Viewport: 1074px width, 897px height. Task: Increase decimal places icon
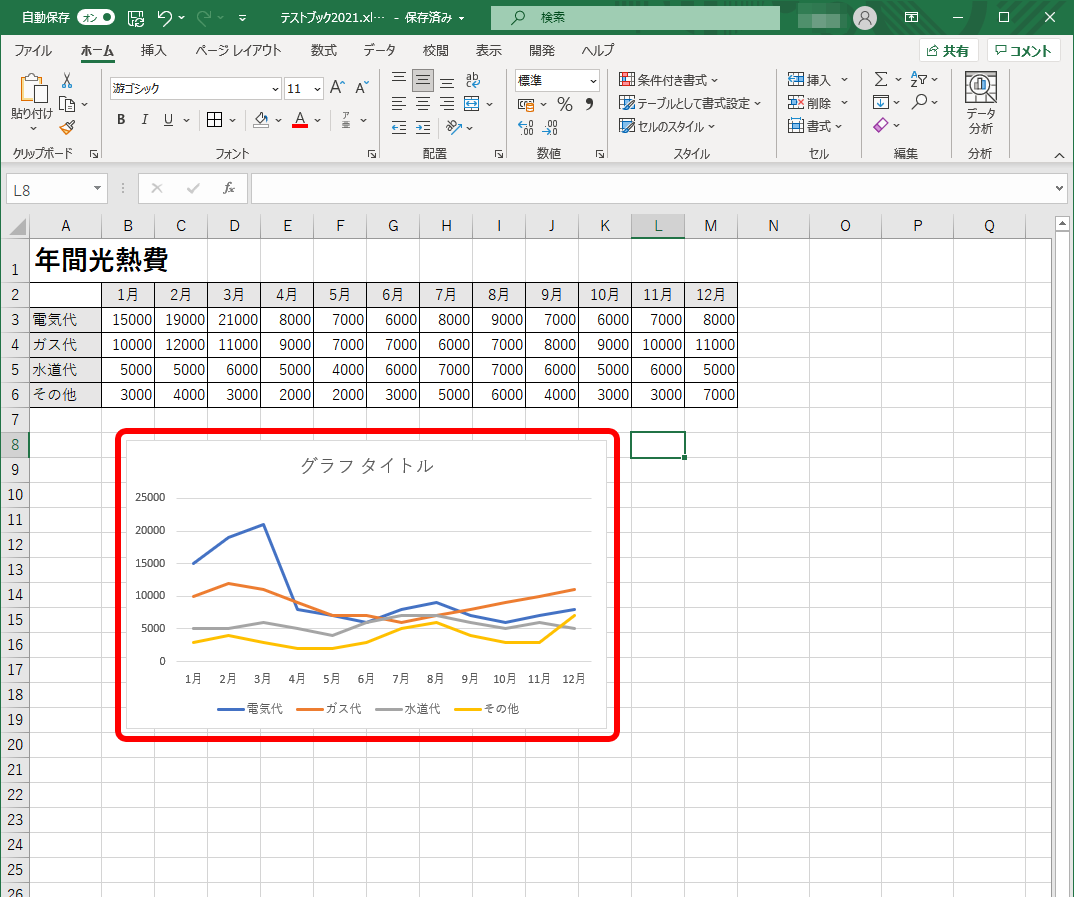click(525, 127)
